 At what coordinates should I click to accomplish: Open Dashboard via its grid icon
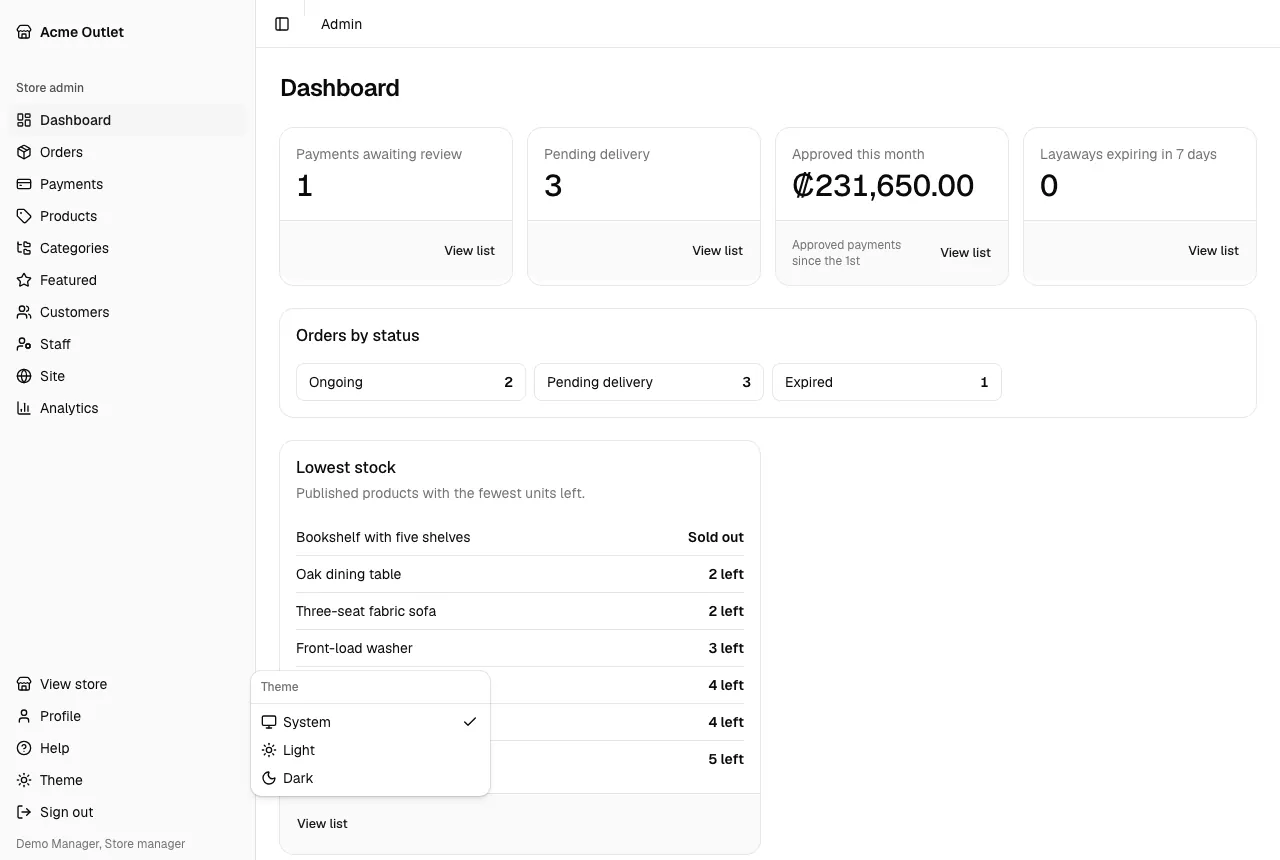tap(24, 120)
